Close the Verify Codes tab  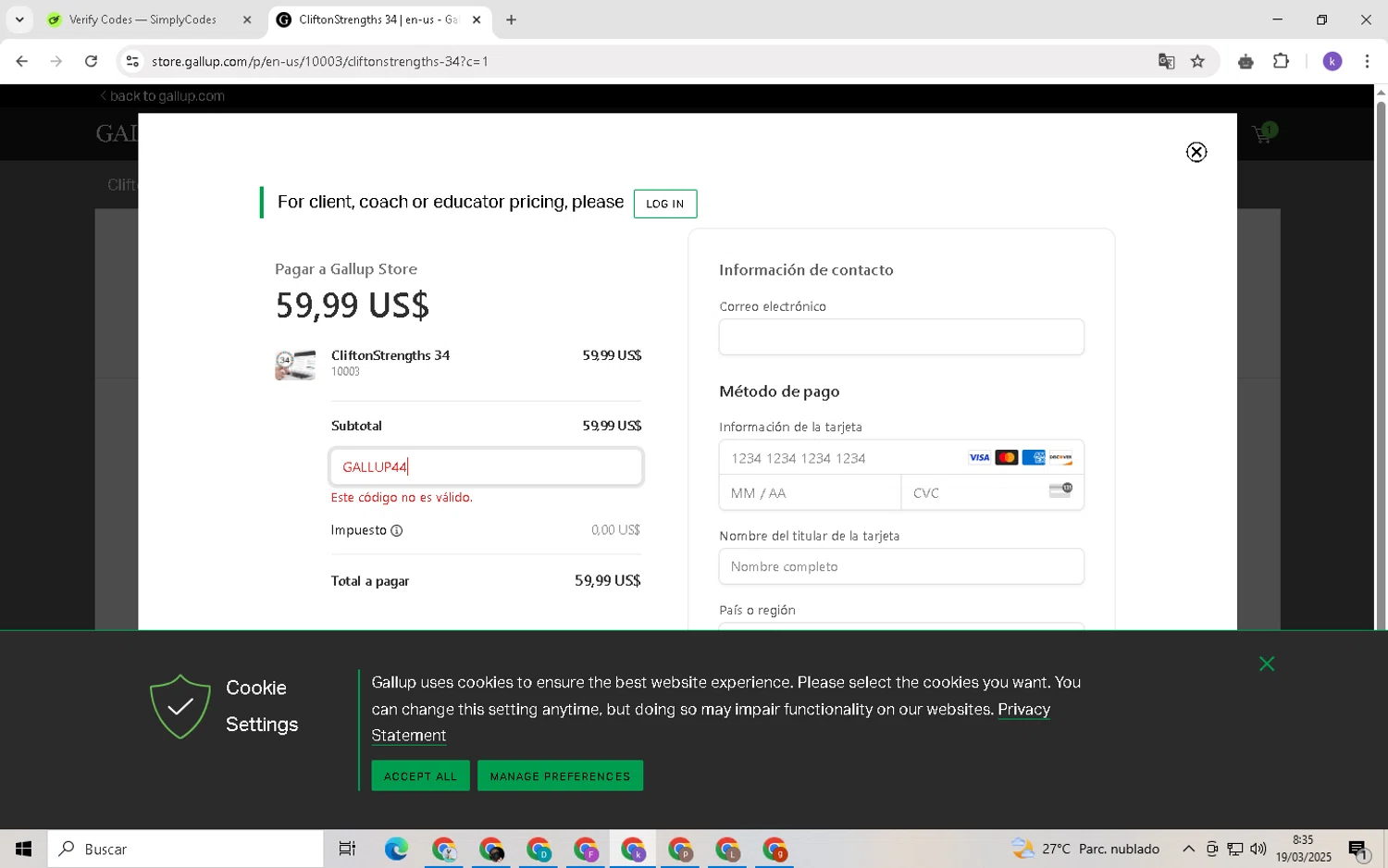[x=247, y=19]
